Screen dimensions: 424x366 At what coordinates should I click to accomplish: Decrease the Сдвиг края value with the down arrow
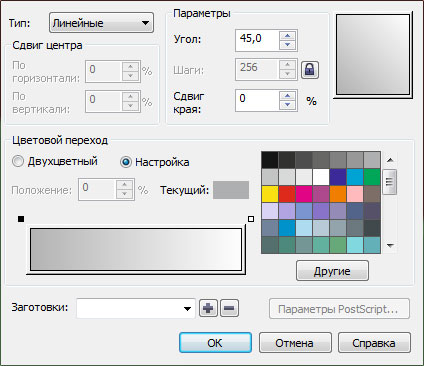pyautogui.click(x=287, y=105)
